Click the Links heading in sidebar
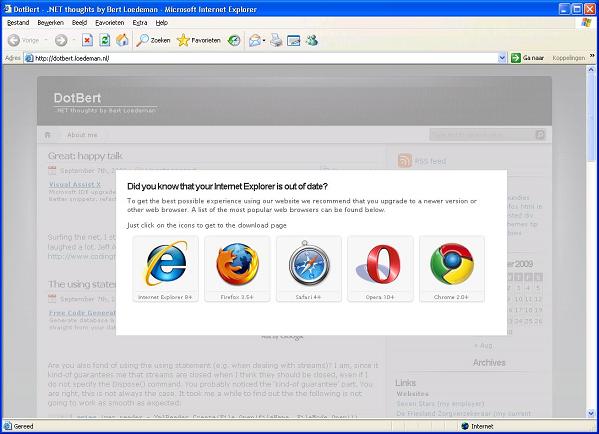Screen dimensions: 599x434 click(x=405, y=383)
